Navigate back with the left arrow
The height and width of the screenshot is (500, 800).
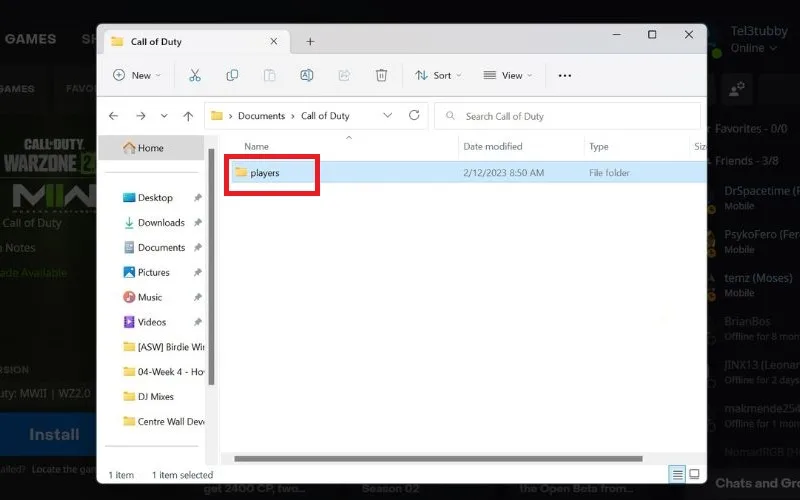[113, 116]
